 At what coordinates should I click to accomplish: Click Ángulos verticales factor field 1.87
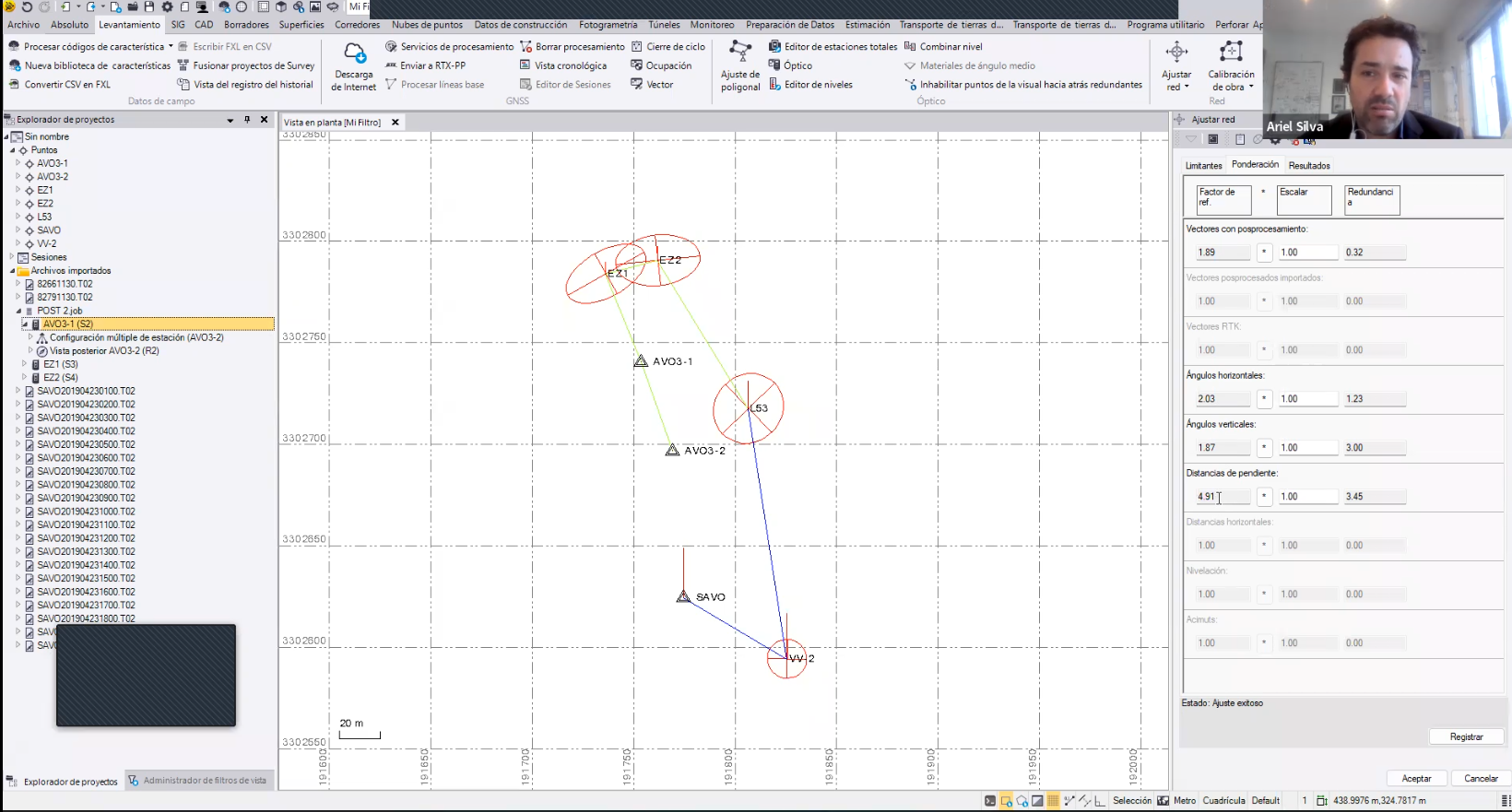1223,448
